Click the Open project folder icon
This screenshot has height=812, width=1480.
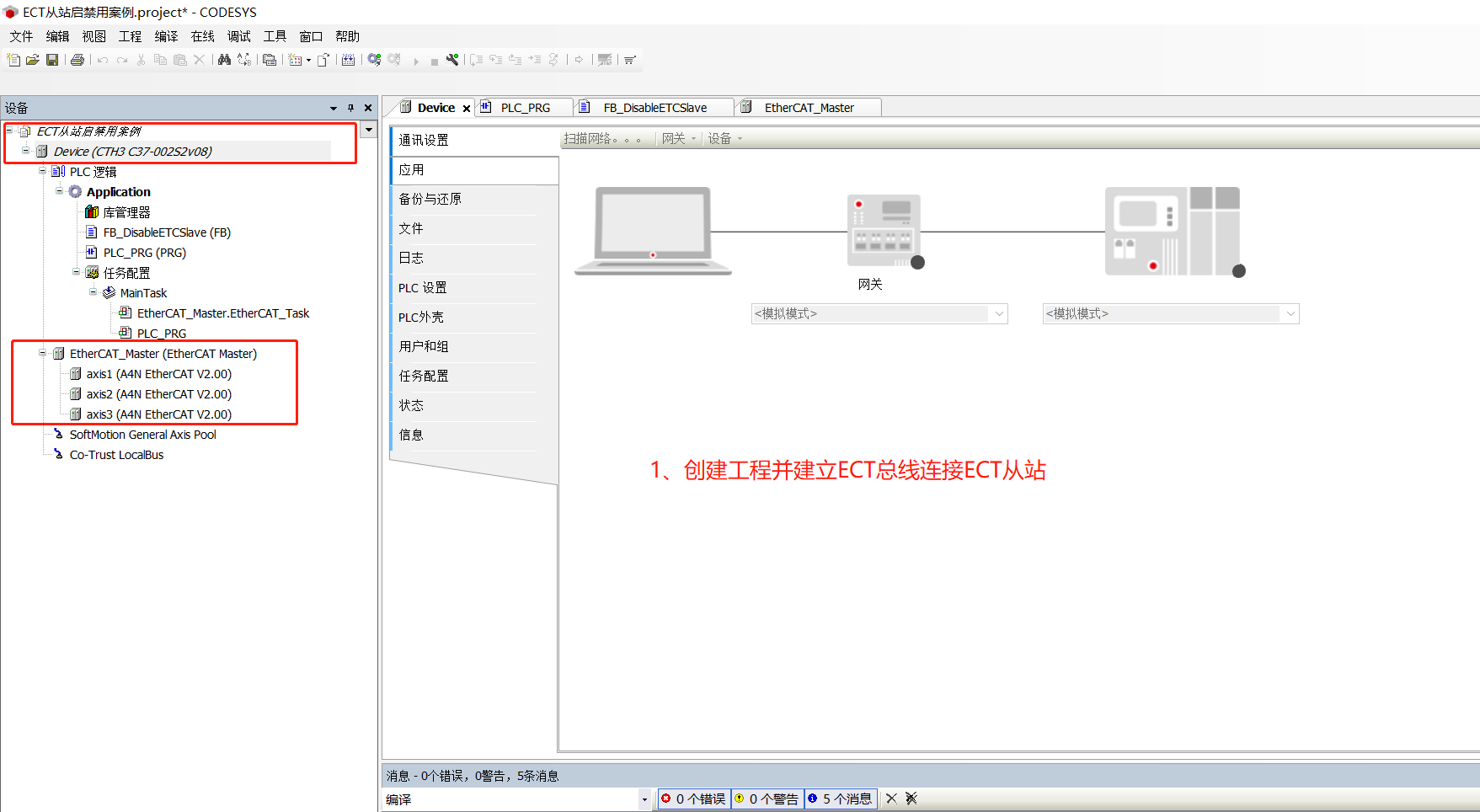[33, 60]
